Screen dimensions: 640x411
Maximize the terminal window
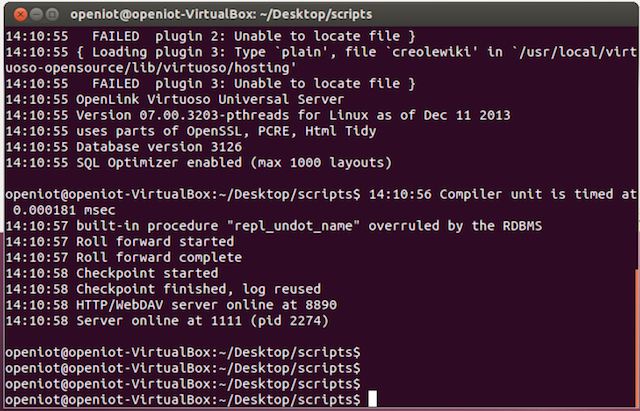(52, 15)
